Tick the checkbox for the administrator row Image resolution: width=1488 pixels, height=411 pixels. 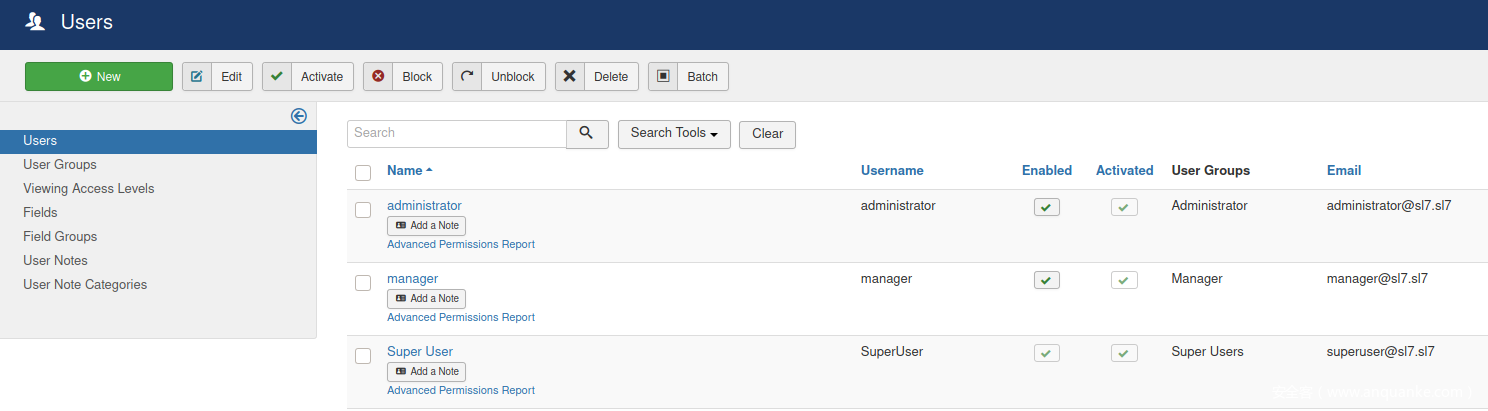(363, 210)
